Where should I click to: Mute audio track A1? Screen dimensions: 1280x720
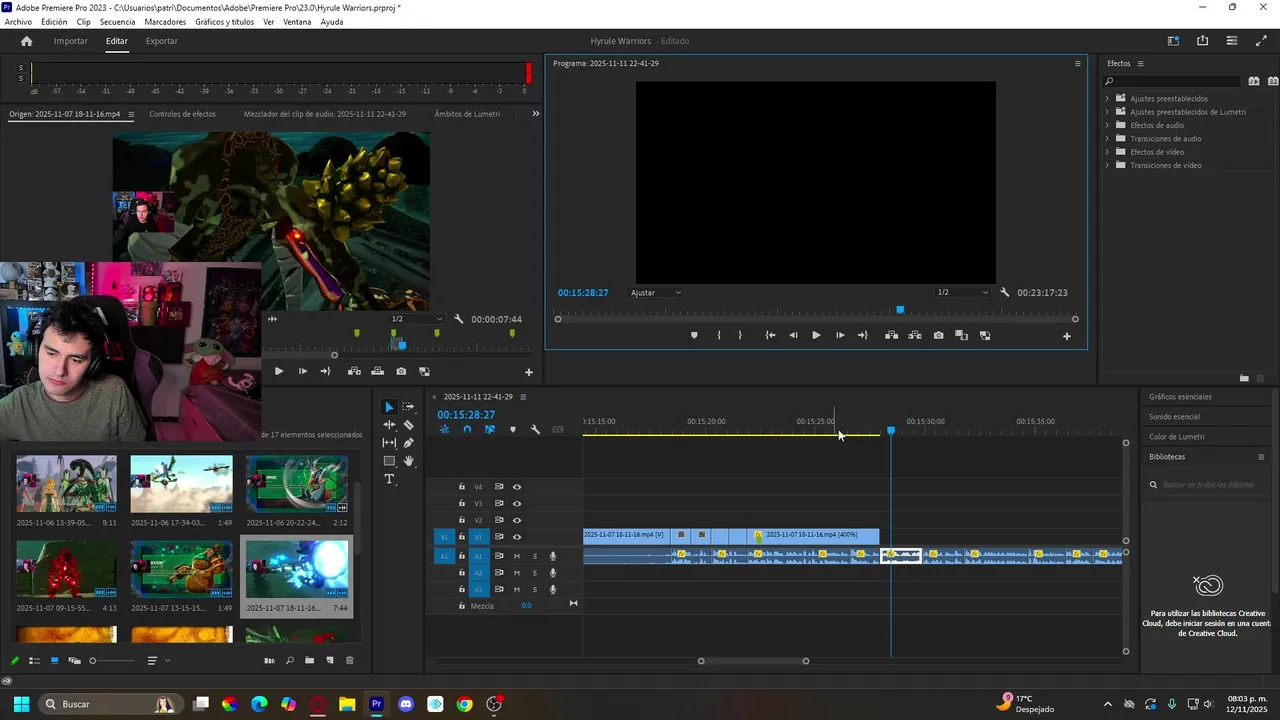(517, 556)
